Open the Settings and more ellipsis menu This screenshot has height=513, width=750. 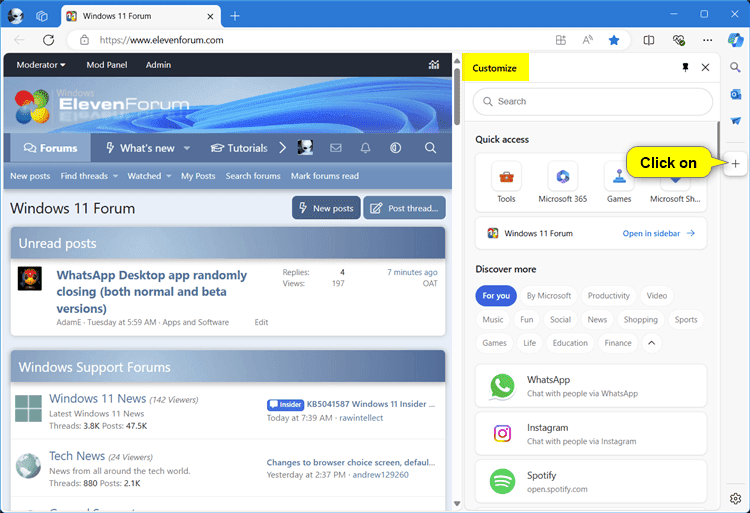pos(707,40)
